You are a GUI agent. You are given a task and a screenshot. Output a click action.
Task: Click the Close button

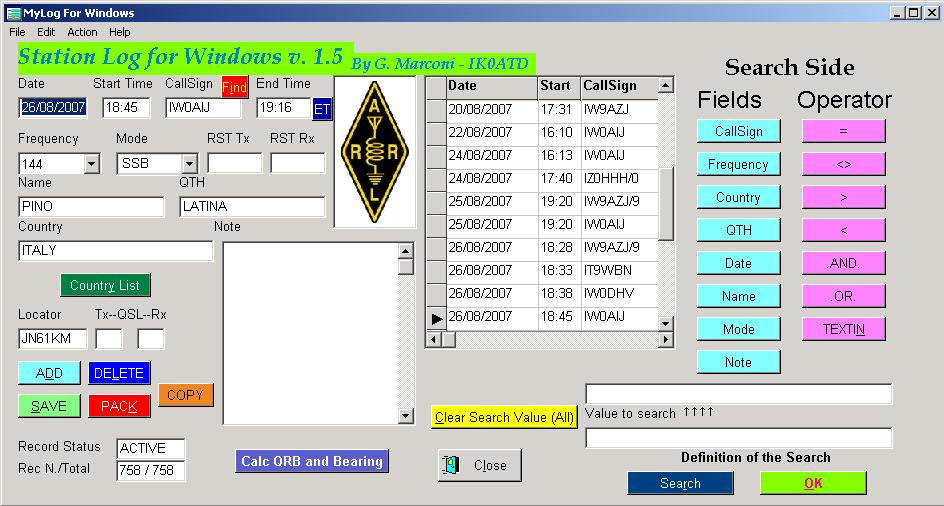pos(480,465)
